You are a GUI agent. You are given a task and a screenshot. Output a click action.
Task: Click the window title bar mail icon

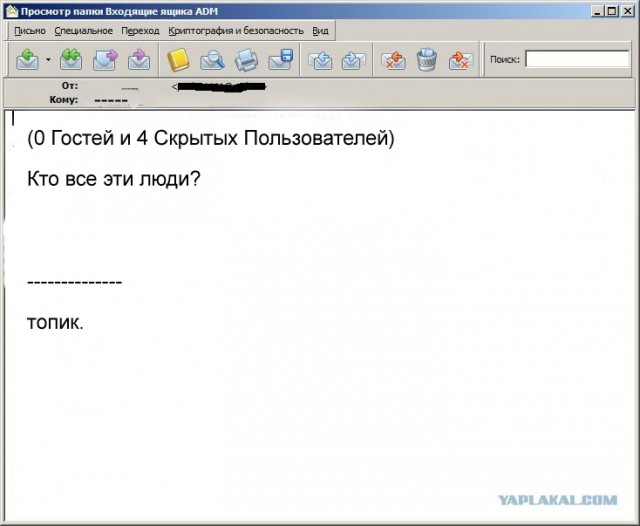pyautogui.click(x=12, y=11)
